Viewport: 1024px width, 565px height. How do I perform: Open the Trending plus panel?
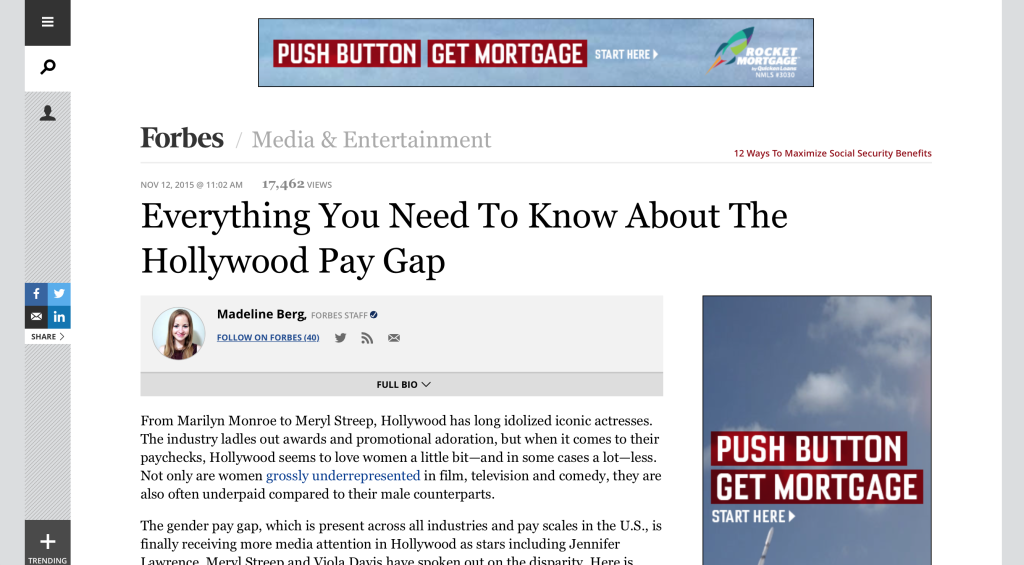(48, 543)
